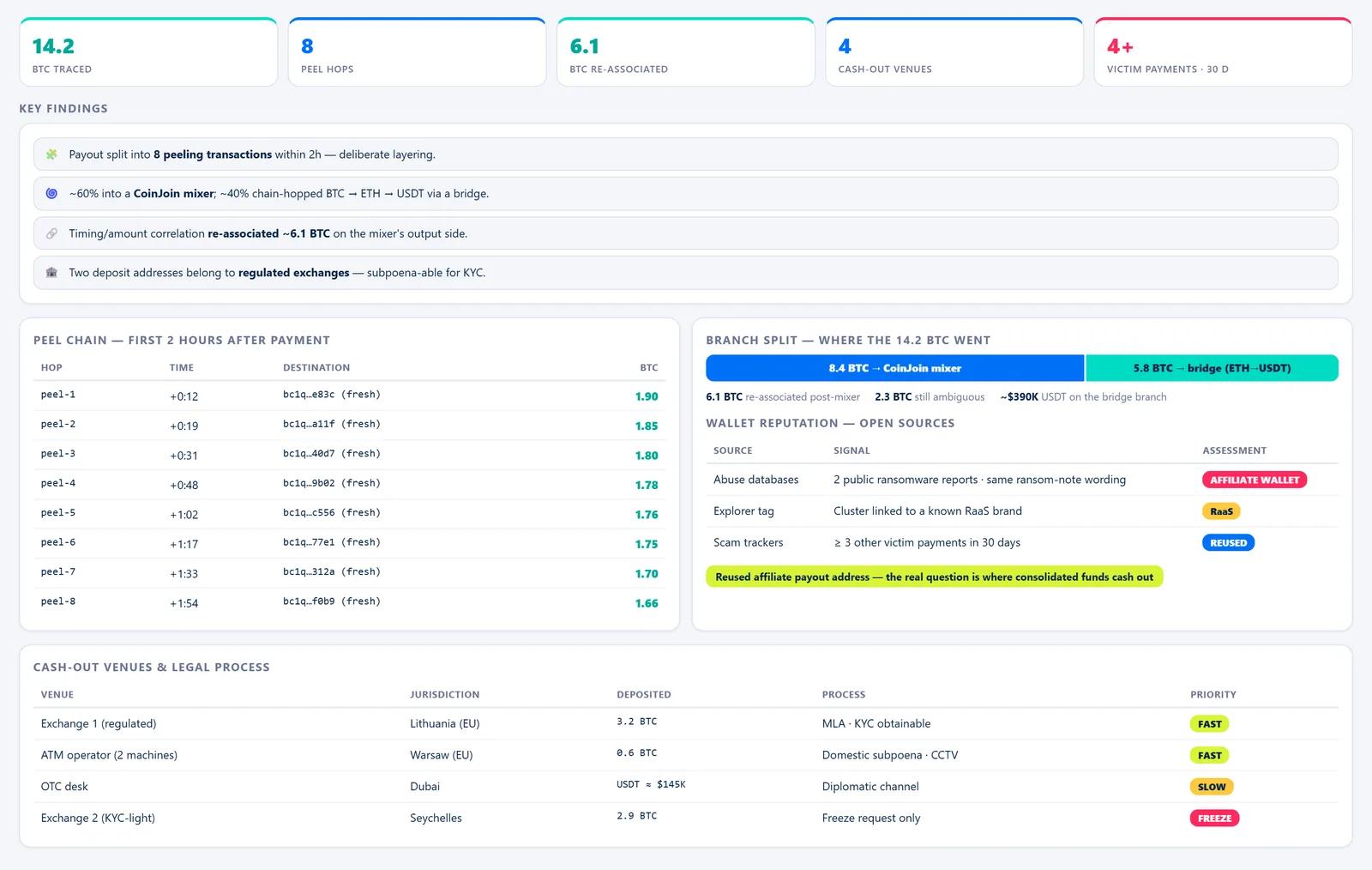Image resolution: width=1372 pixels, height=870 pixels.
Task: Open the 6.1 BTC RE-ASSOCIATED stat card
Action: [686, 52]
